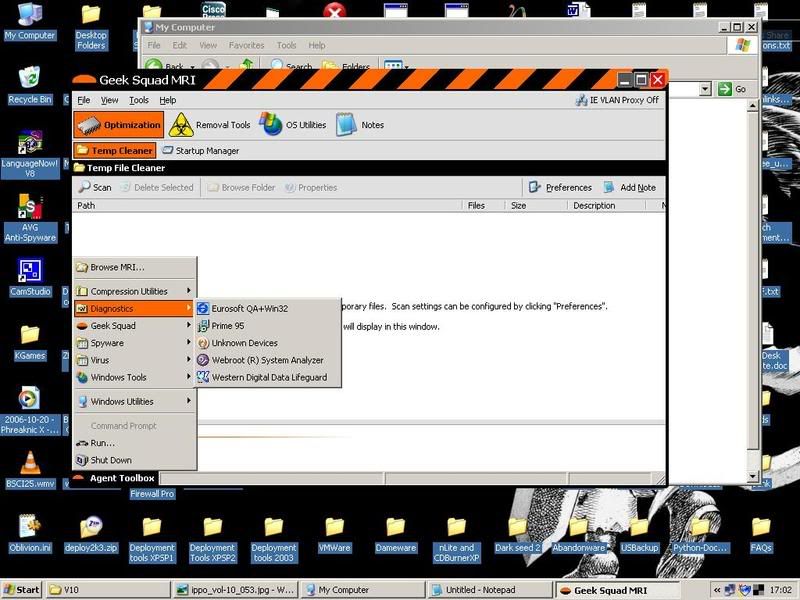The width and height of the screenshot is (800, 600).
Task: Launch Unknown Devices from Diagnostics
Action: pos(268,343)
